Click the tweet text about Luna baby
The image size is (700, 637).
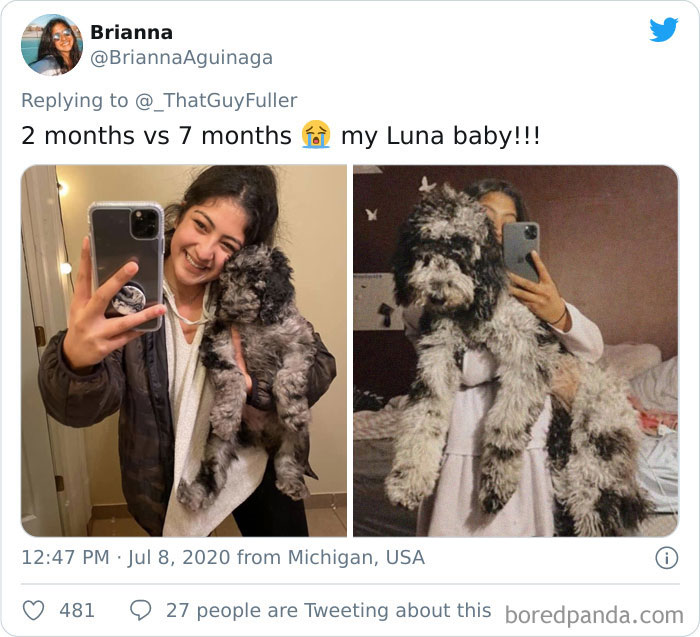click(281, 135)
